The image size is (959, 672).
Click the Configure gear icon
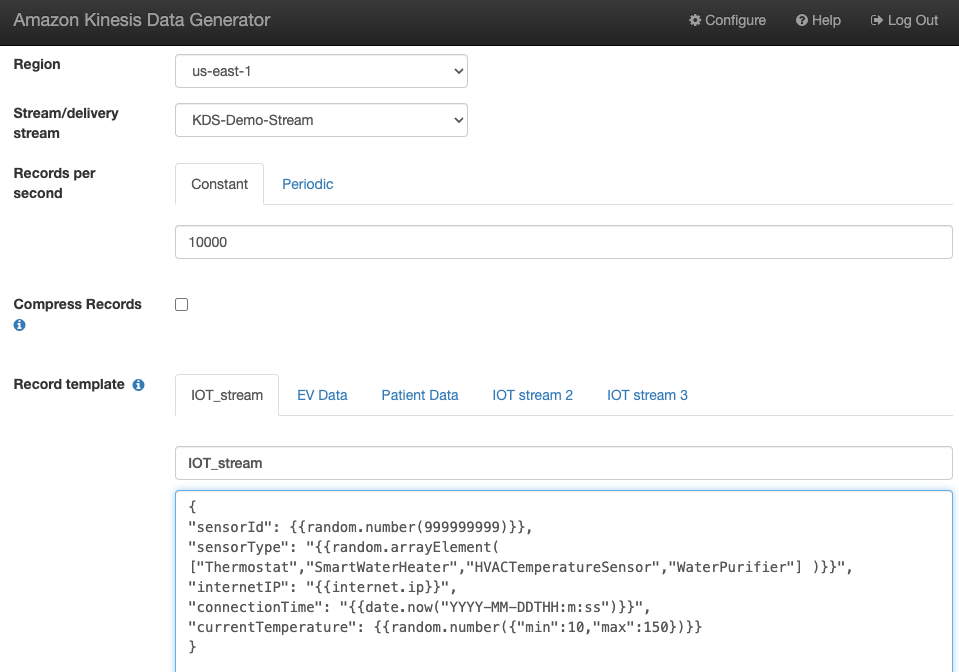pyautogui.click(x=695, y=20)
